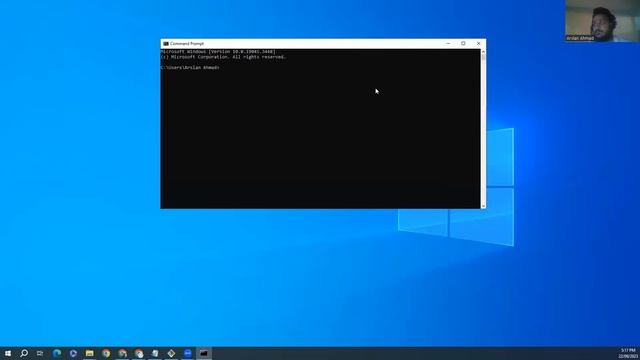Minimize the Command Prompt window
This screenshot has width=640, height=360.
(x=448, y=43)
